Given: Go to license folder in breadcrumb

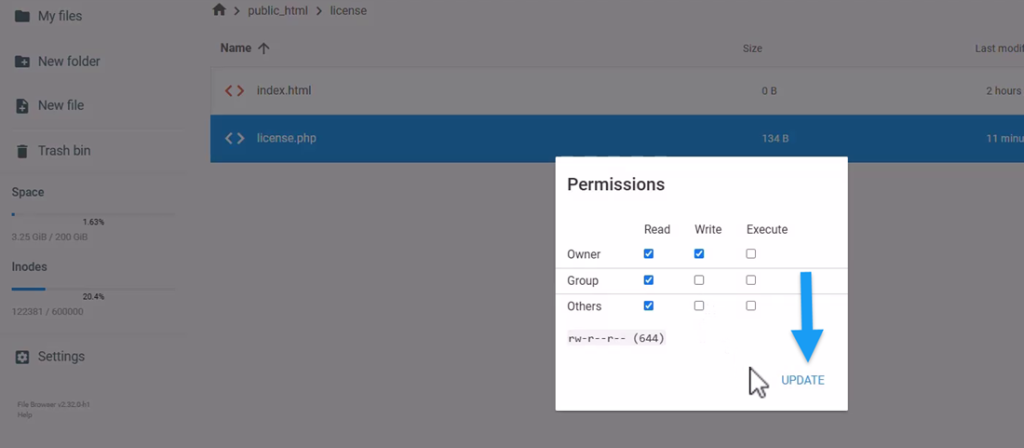Looking at the screenshot, I should [x=348, y=10].
